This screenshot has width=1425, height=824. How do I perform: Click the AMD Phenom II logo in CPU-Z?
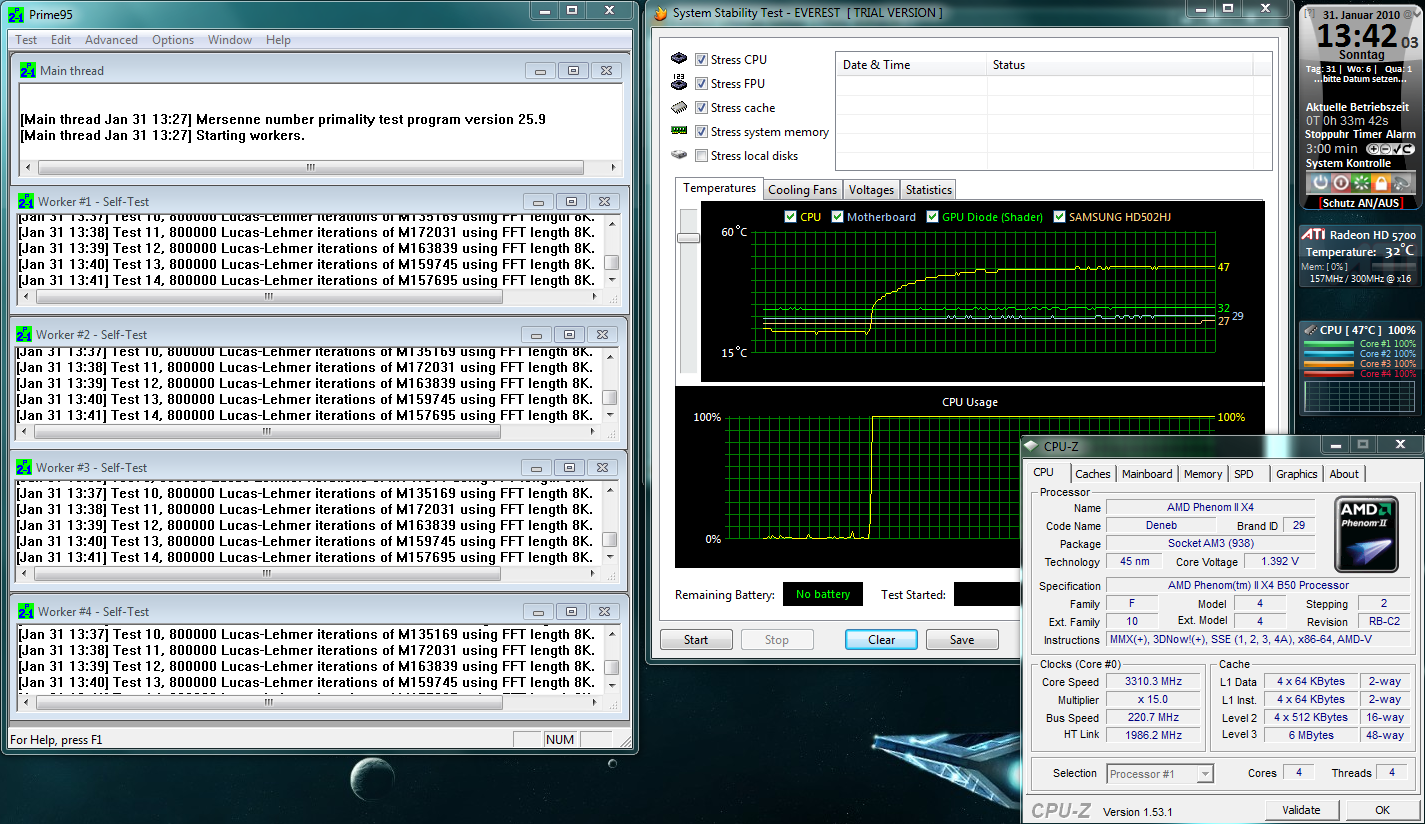click(1366, 535)
